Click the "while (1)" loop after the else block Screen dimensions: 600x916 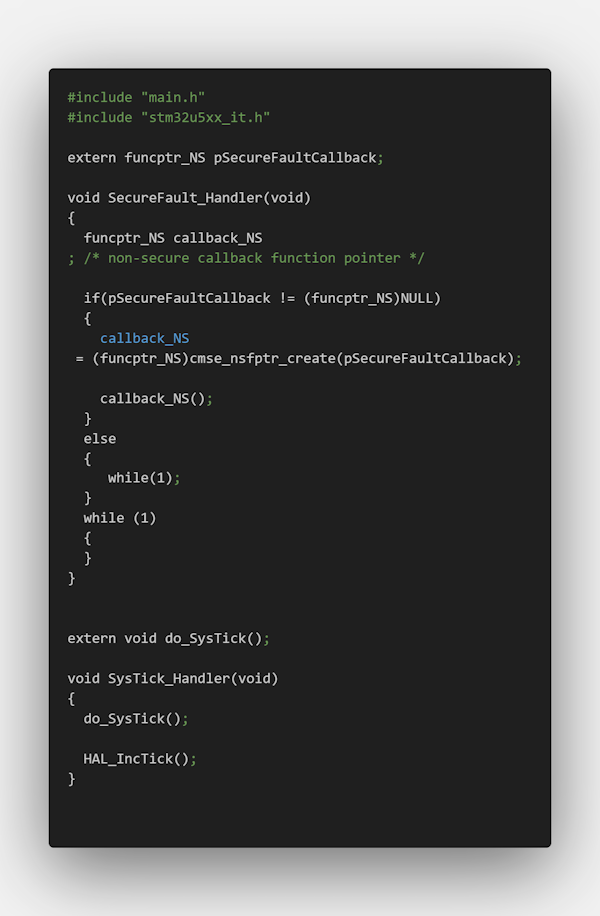point(120,518)
